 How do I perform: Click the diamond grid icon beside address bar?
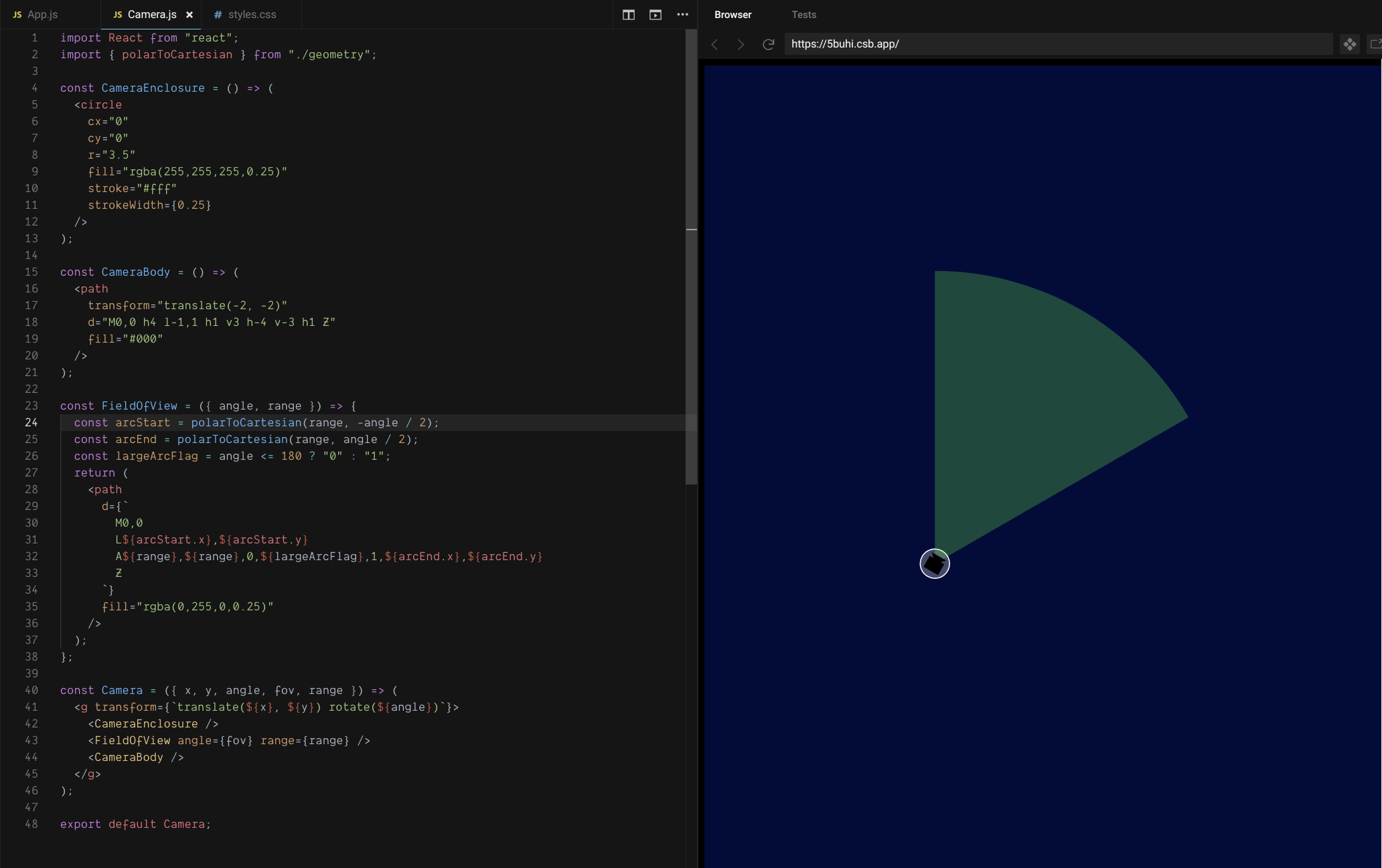click(1350, 44)
